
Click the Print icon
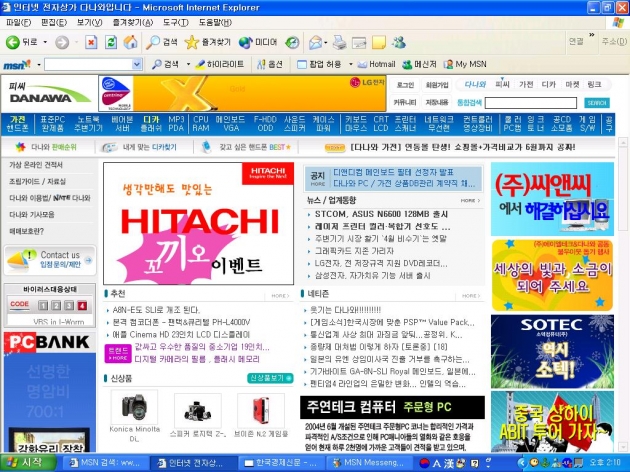coord(340,43)
